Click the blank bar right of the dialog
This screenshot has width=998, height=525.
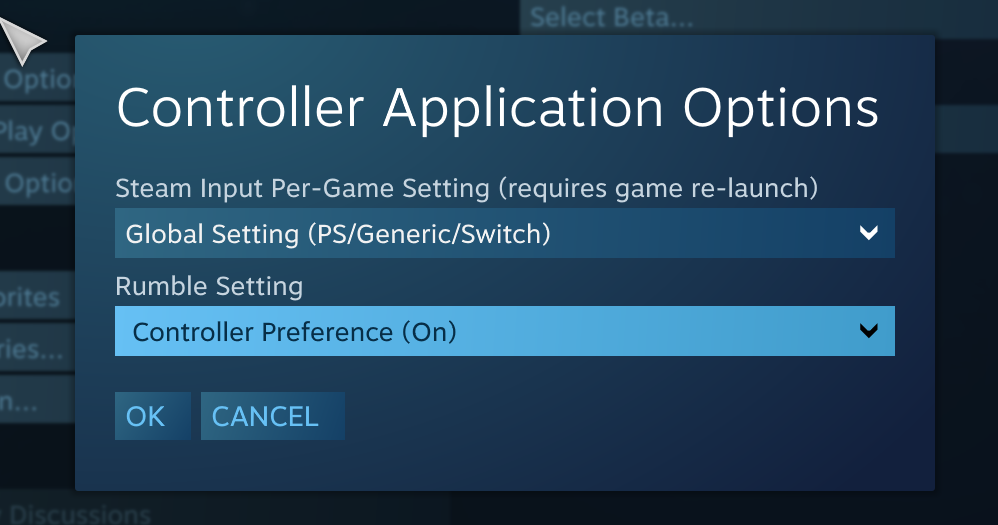965,128
